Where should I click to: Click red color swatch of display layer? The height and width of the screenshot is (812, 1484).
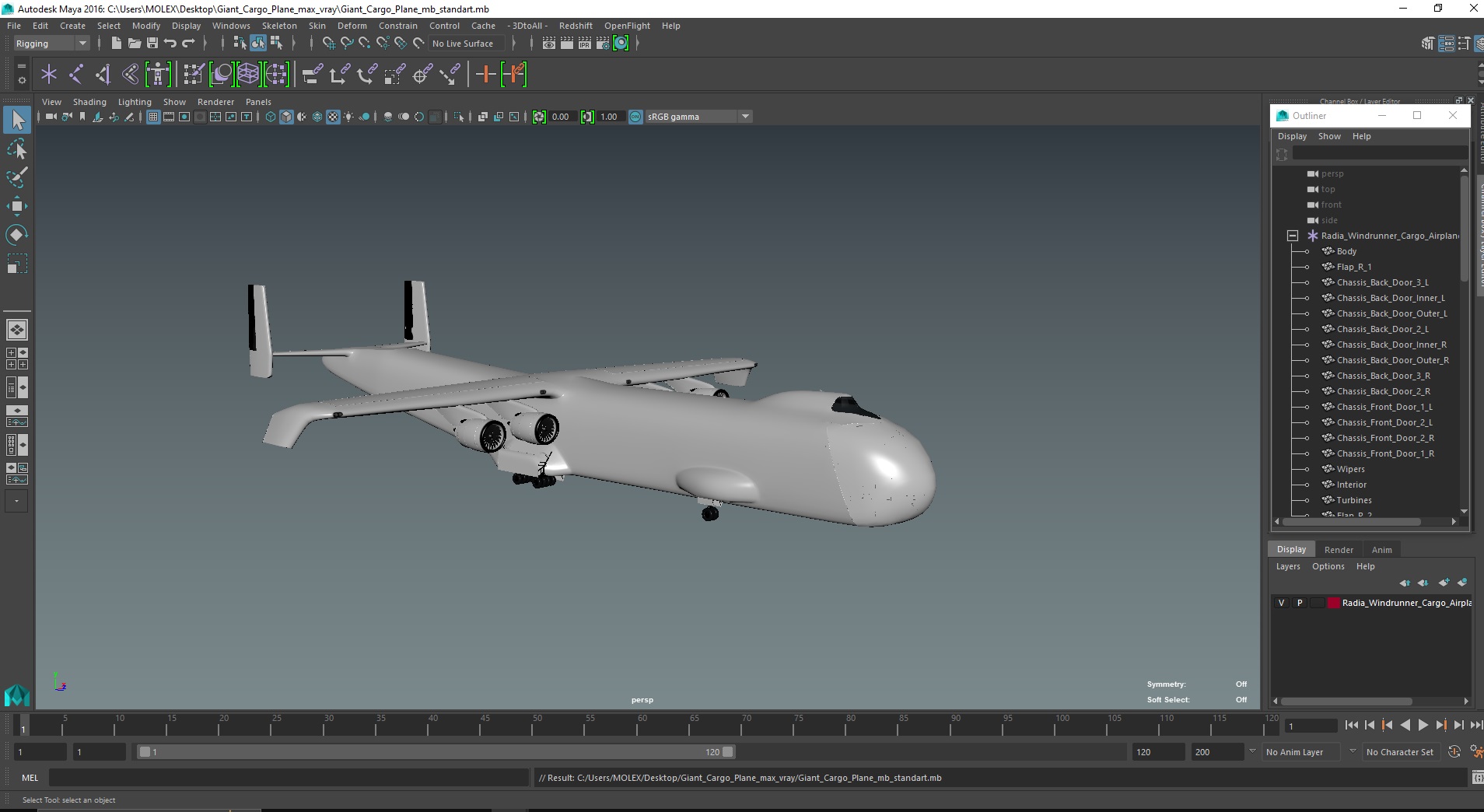(1333, 603)
